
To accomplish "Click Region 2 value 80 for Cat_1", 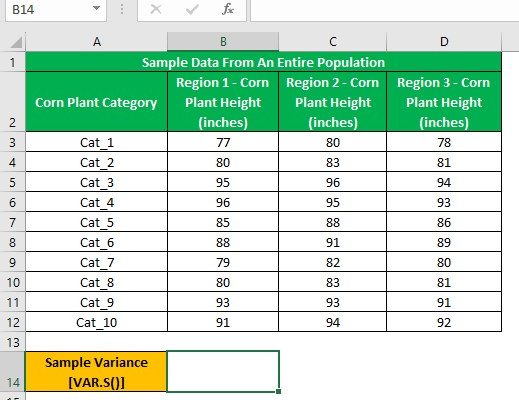I will [333, 142].
